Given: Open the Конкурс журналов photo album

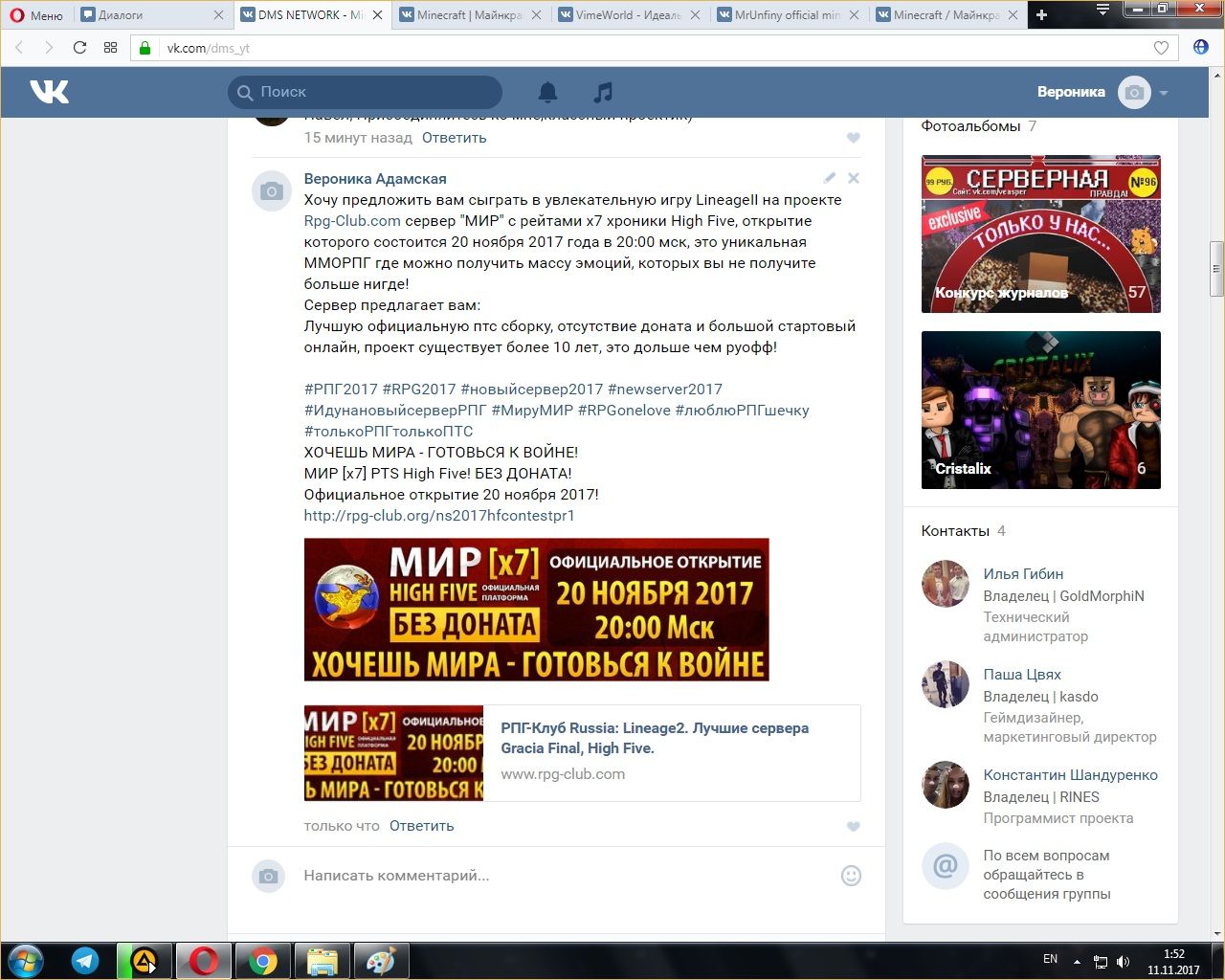Looking at the screenshot, I should click(1041, 234).
